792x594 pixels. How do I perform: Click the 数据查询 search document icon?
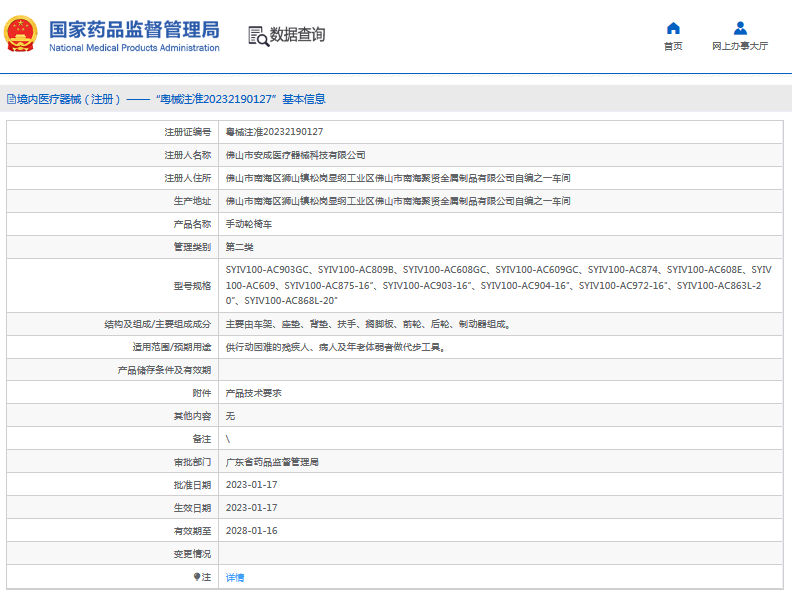pyautogui.click(x=258, y=36)
